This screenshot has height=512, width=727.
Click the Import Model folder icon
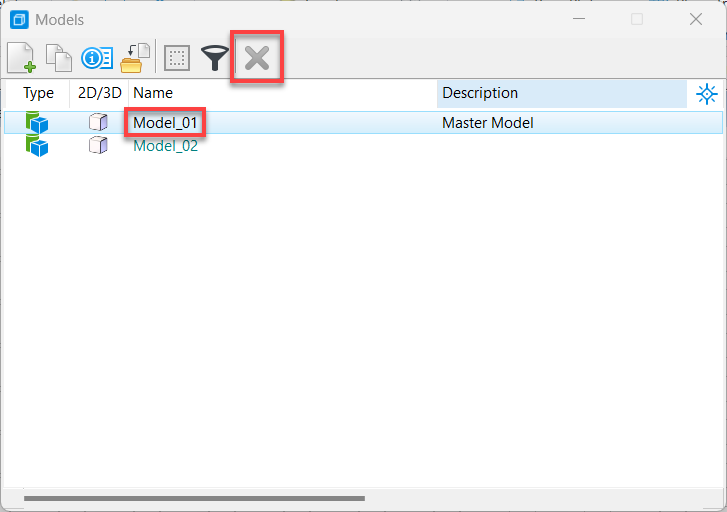point(135,58)
